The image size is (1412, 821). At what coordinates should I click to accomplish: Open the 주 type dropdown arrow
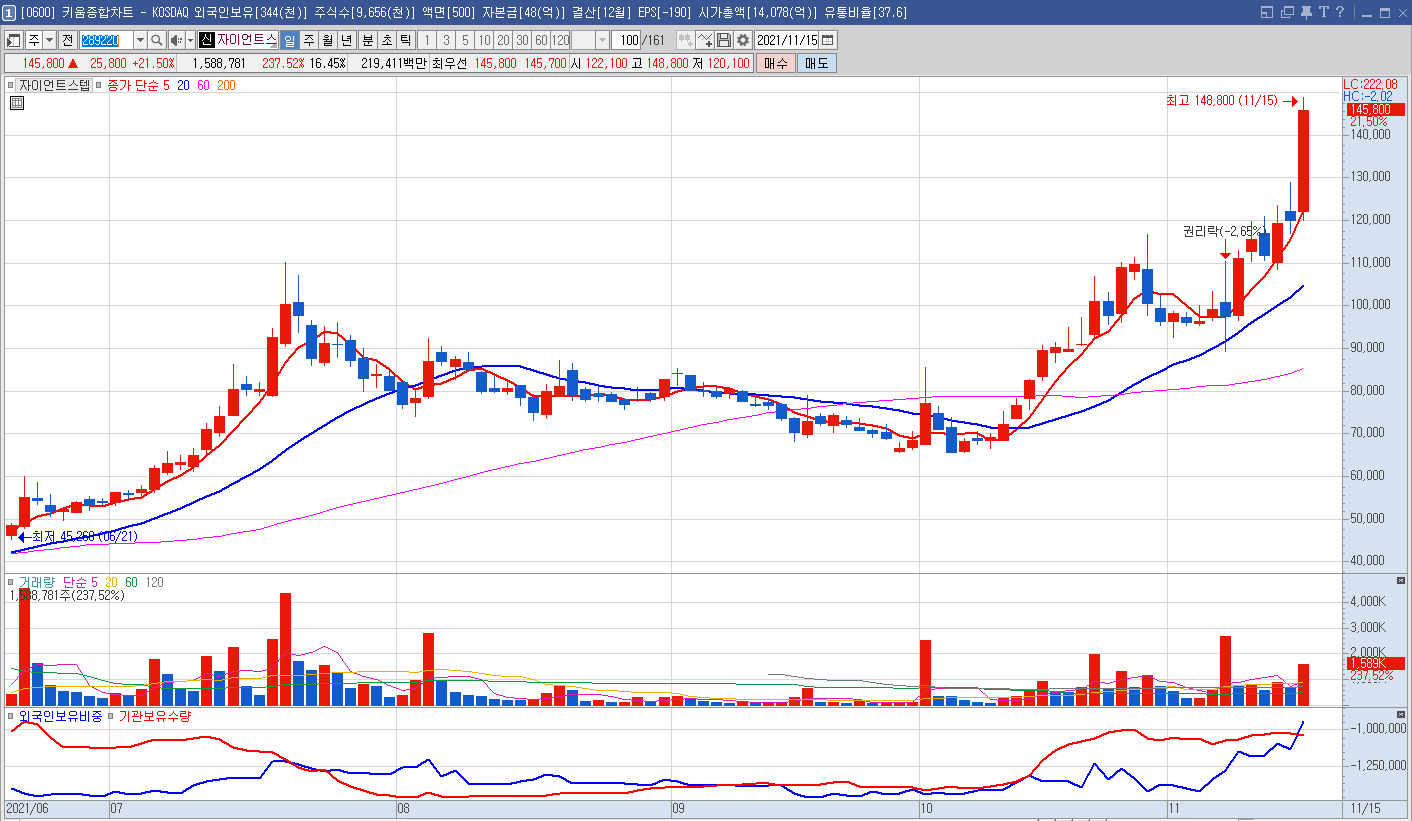(x=50, y=40)
